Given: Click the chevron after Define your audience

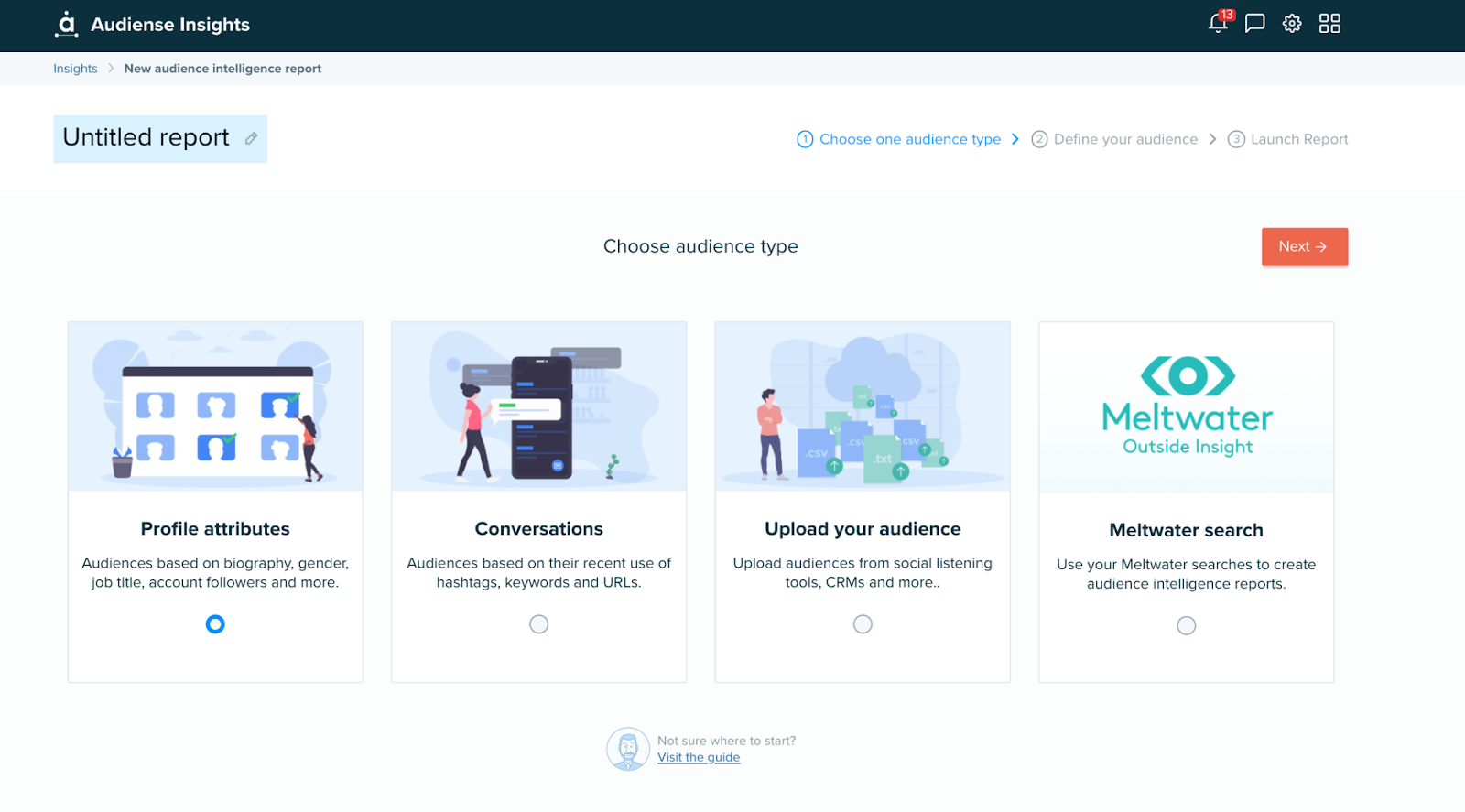Looking at the screenshot, I should 1212,139.
